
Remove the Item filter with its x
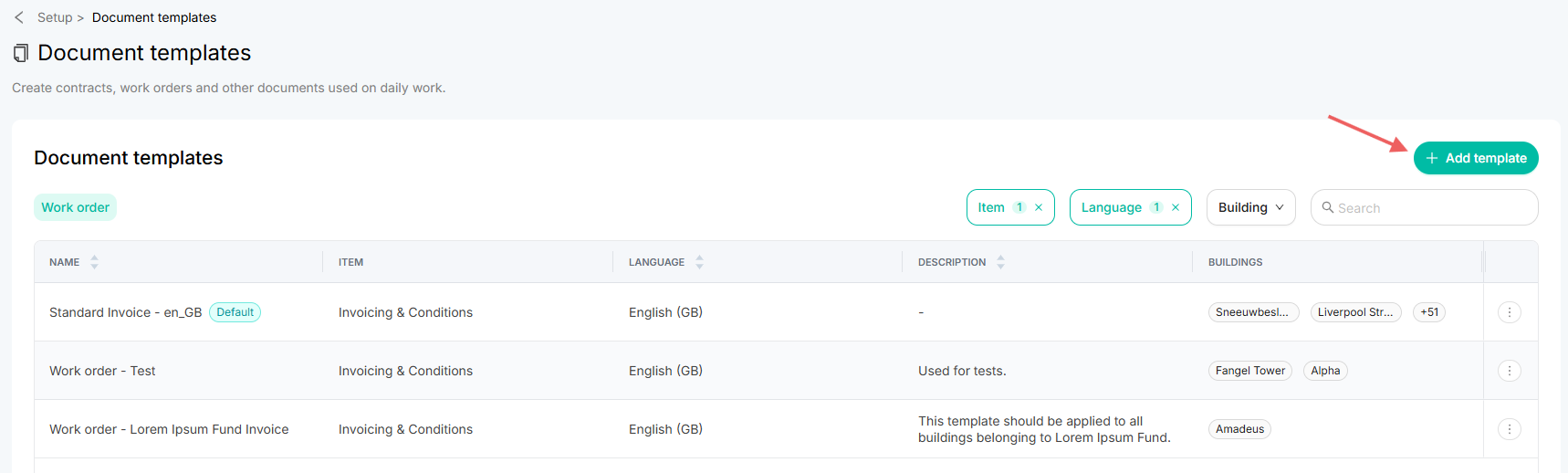1039,207
